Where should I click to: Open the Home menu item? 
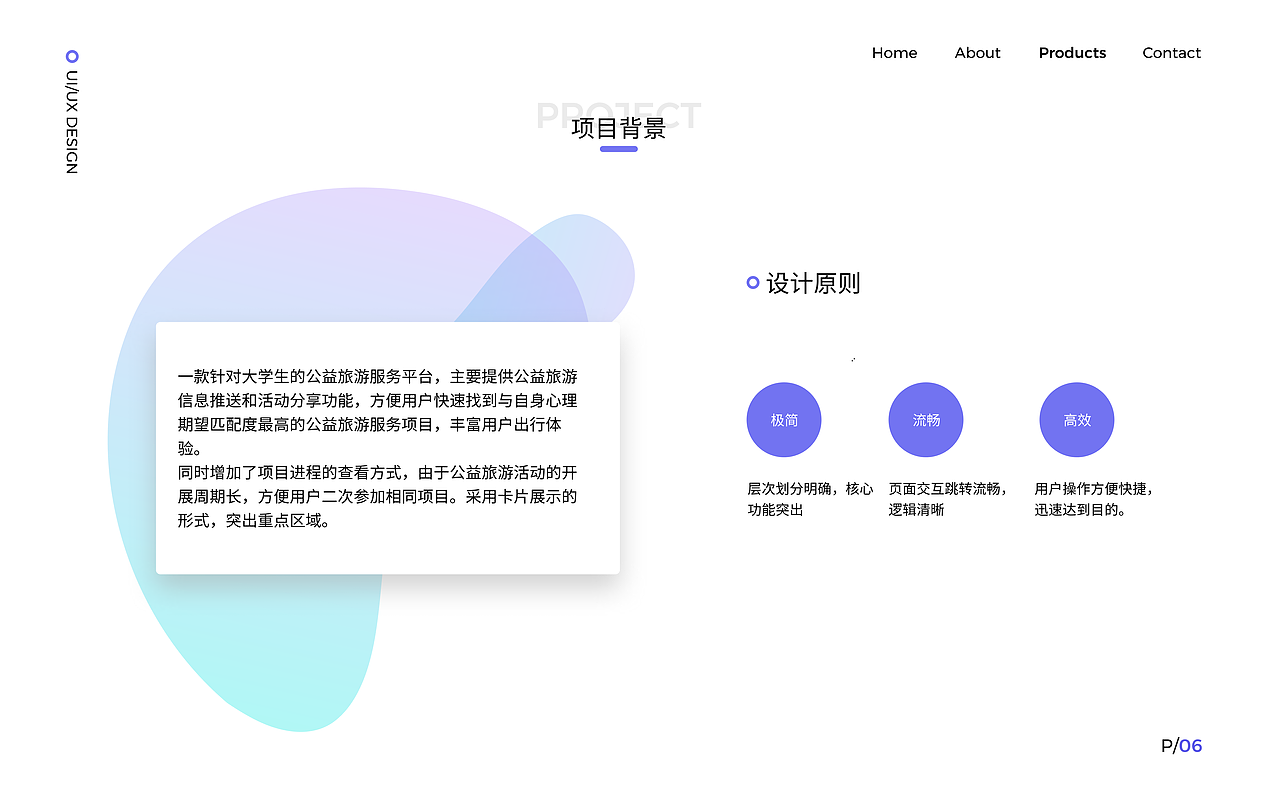click(894, 53)
